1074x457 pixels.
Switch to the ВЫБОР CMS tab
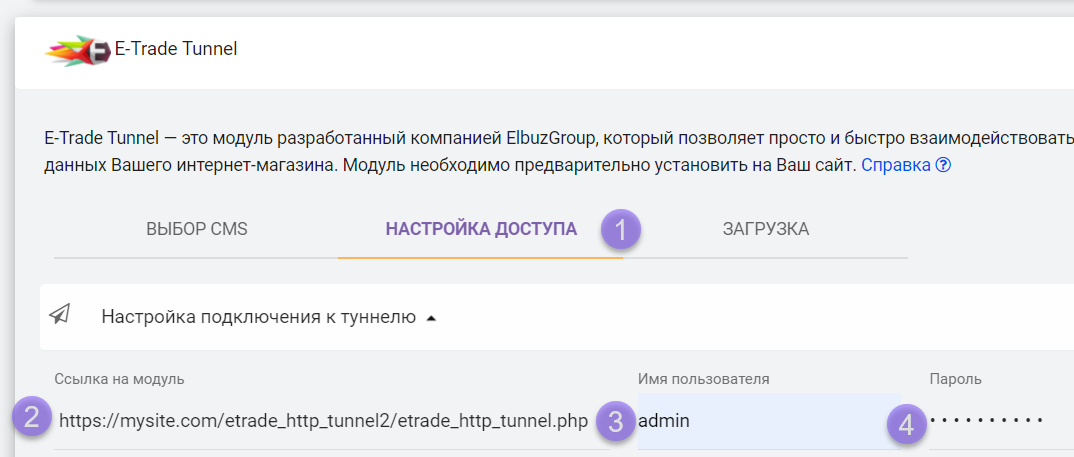(x=197, y=229)
